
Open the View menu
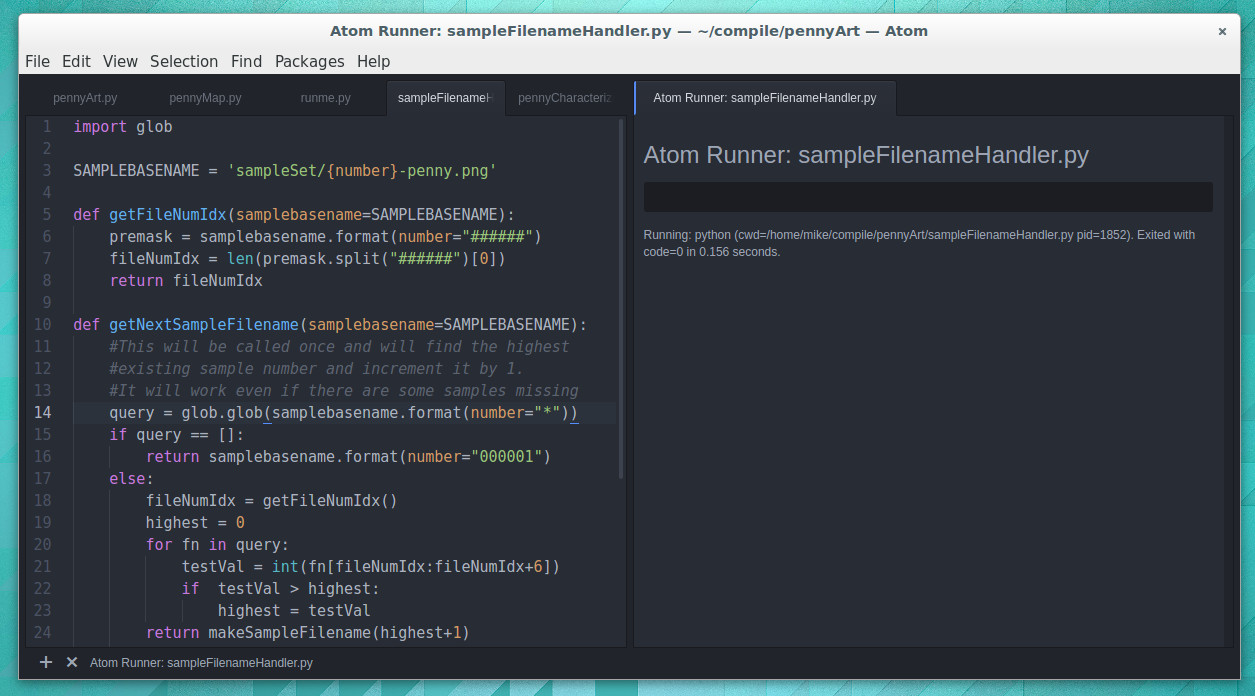(120, 61)
